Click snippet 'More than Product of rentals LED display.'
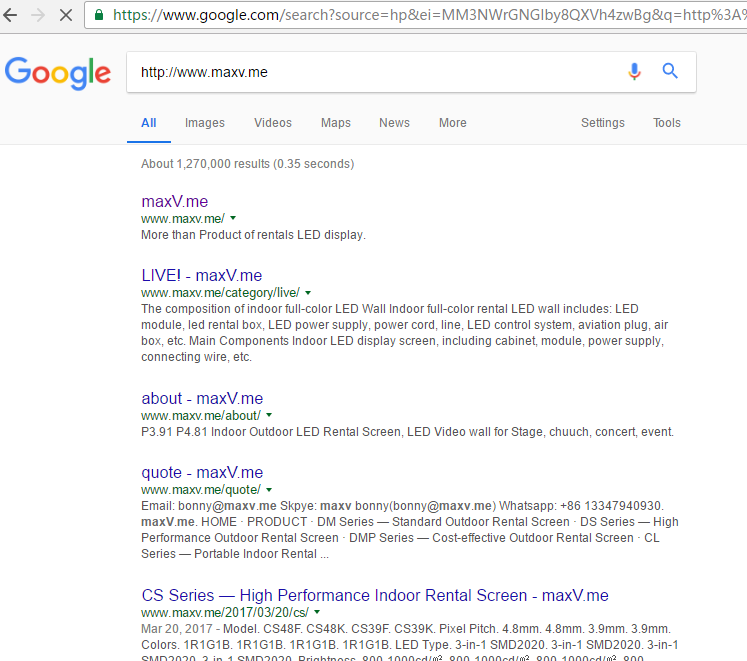747x661 pixels. tap(253, 235)
